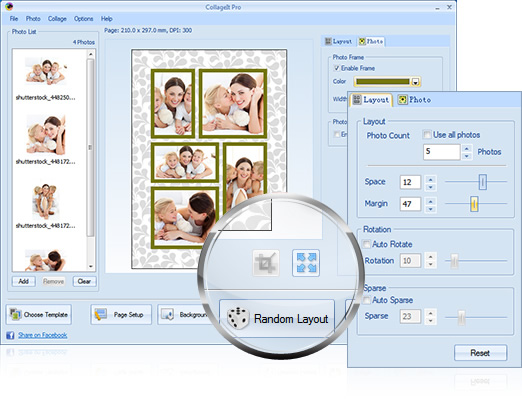
Task: Switch to enlarged Layout tab
Action: coord(371,100)
